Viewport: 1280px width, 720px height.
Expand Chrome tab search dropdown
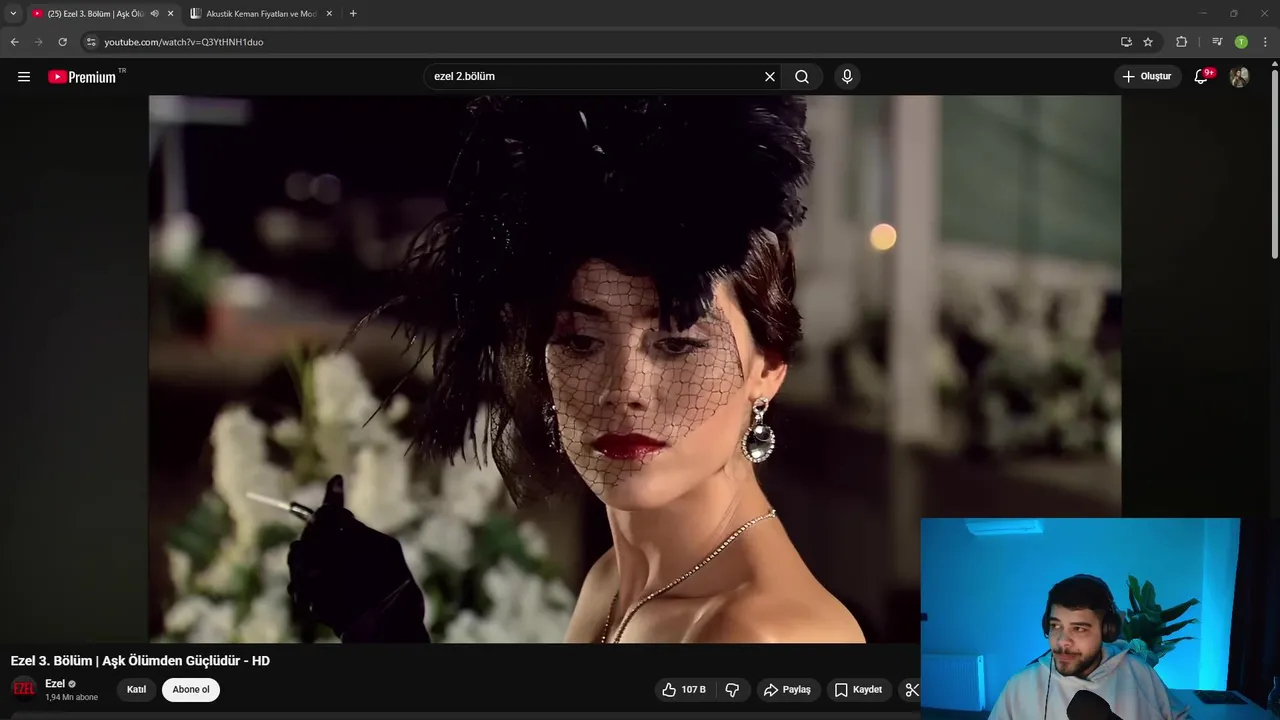click(13, 13)
